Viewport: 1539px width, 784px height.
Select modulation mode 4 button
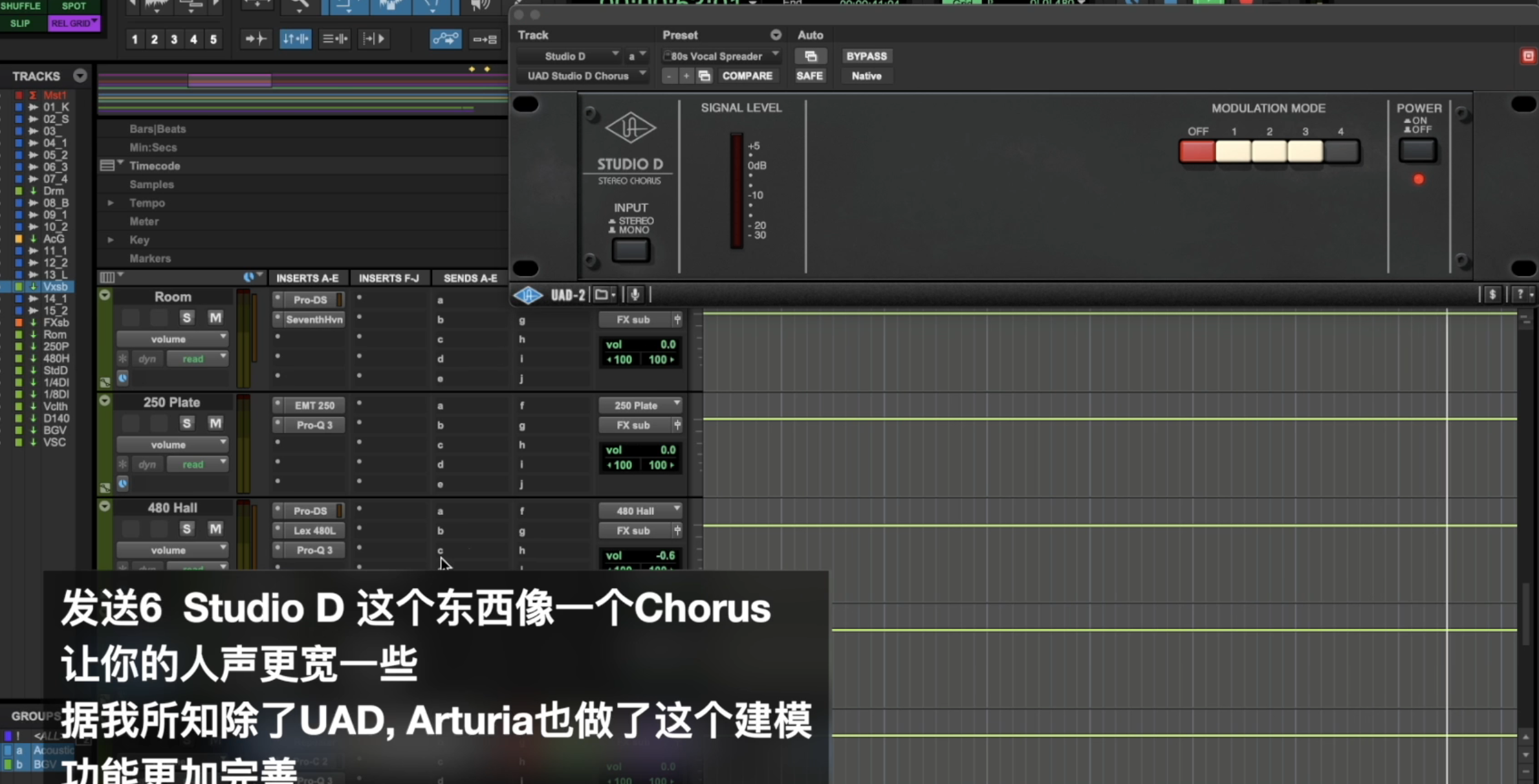coord(1341,151)
